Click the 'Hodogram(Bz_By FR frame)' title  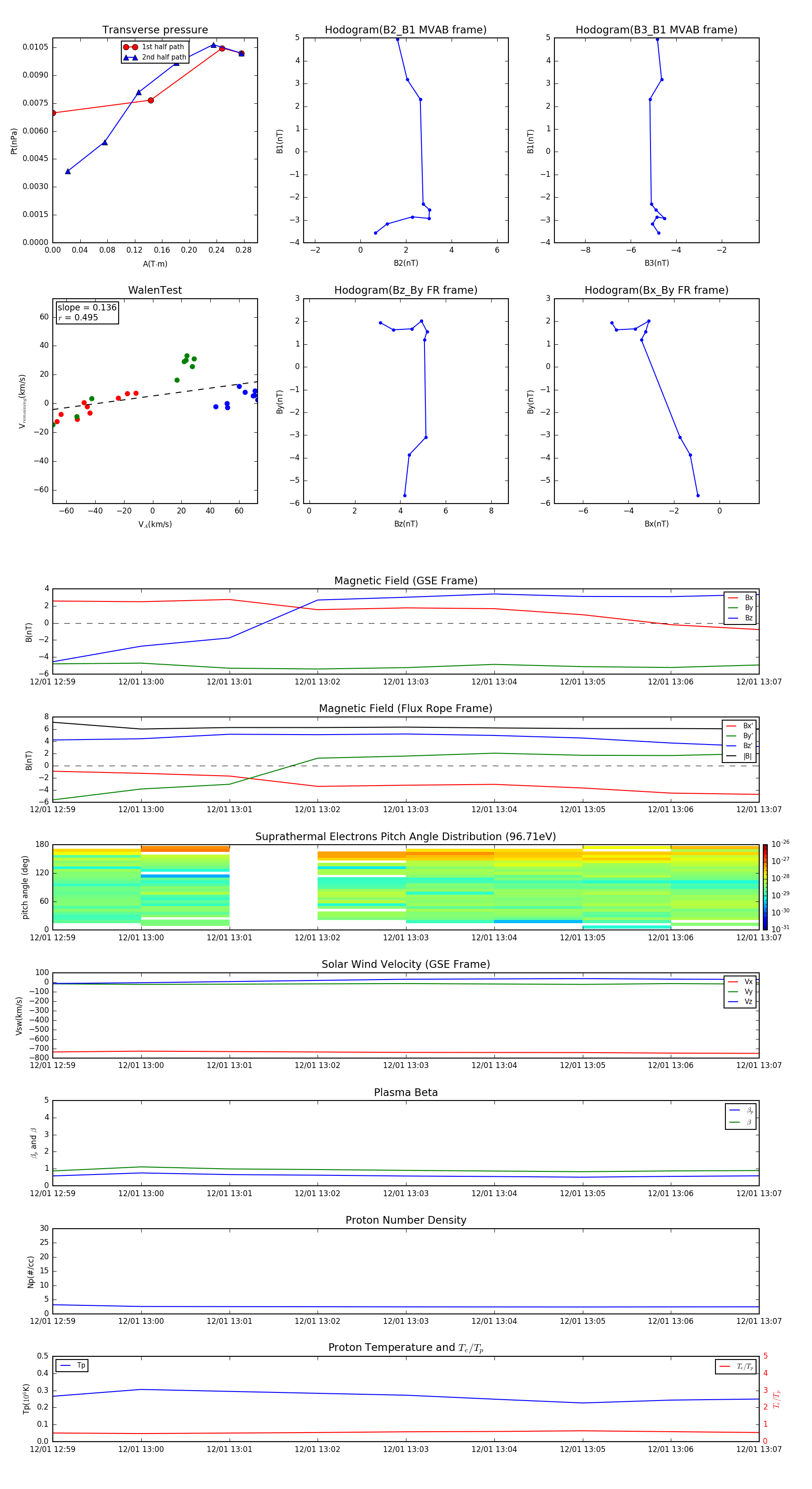click(406, 290)
